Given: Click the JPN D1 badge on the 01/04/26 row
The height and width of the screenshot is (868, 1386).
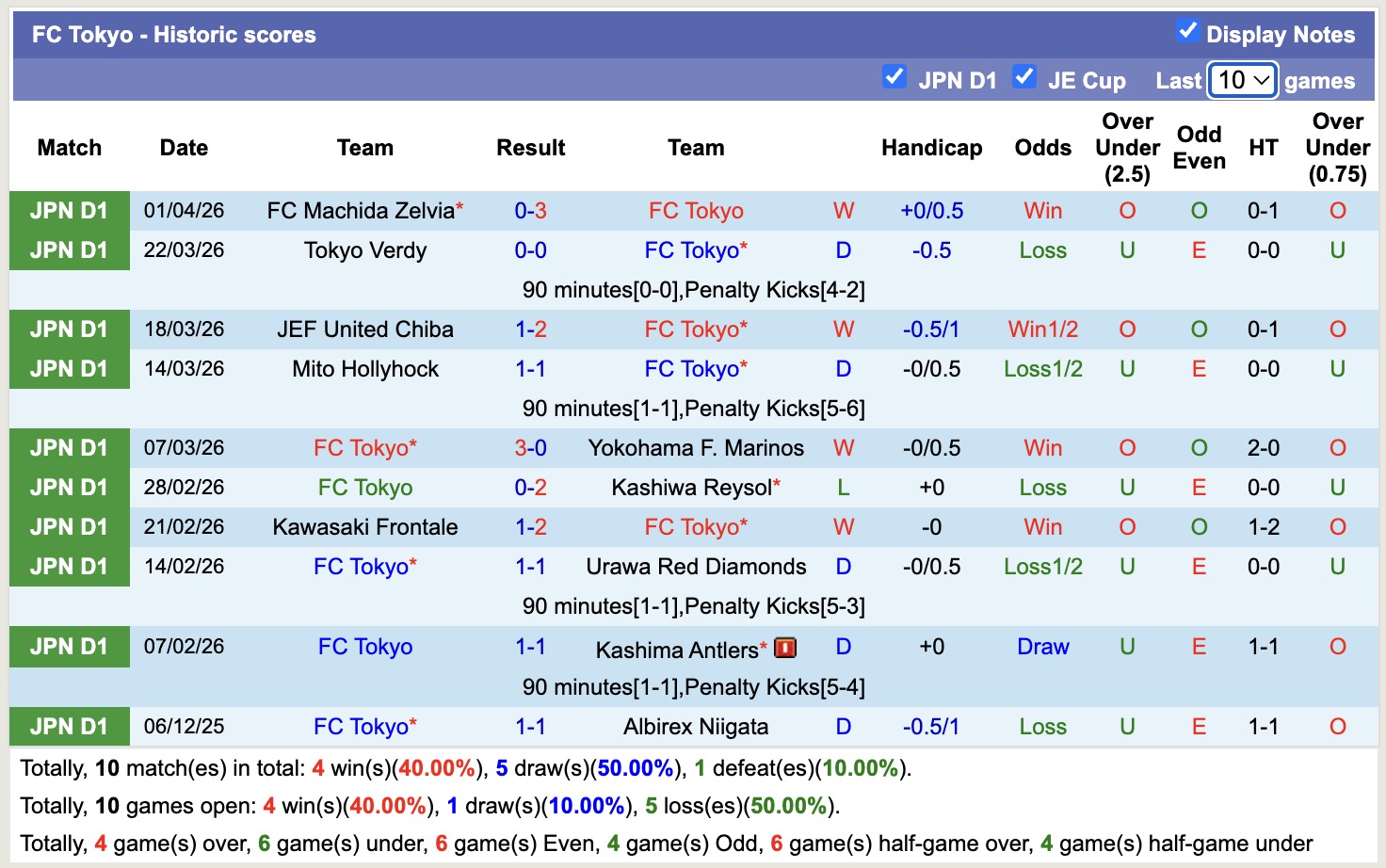Looking at the screenshot, I should tap(69, 211).
